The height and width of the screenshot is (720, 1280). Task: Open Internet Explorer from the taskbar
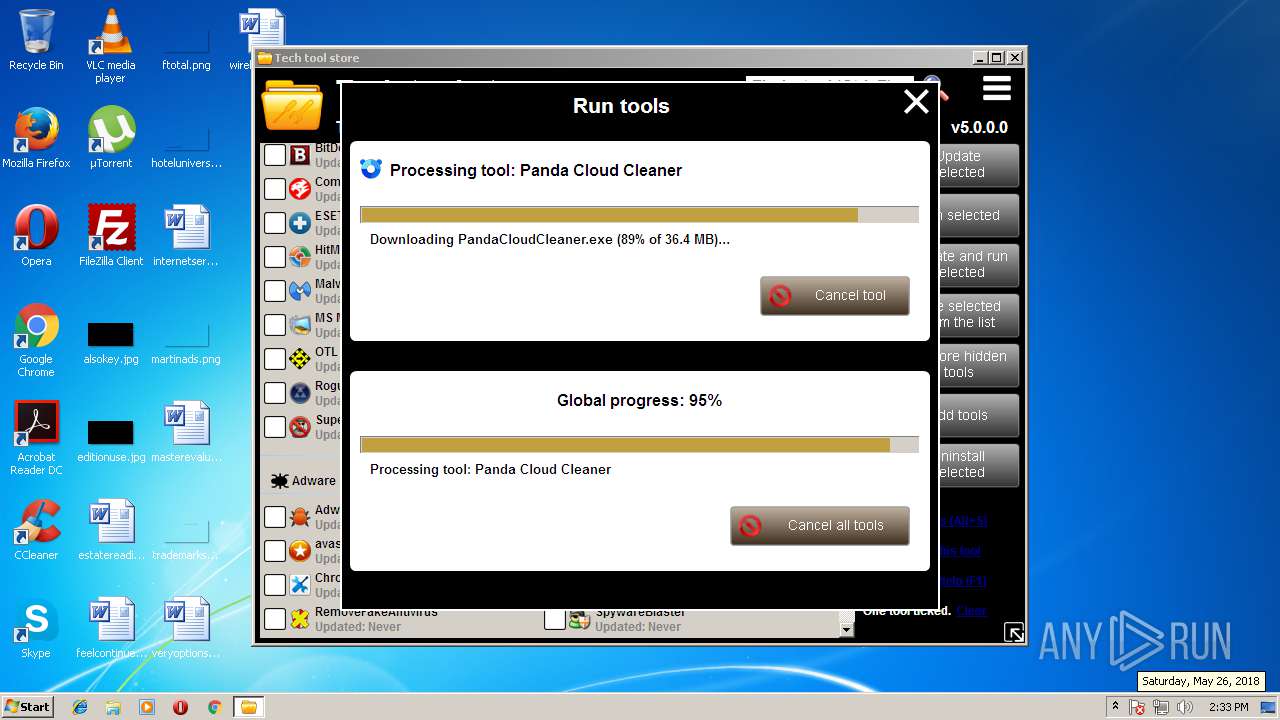coord(80,707)
